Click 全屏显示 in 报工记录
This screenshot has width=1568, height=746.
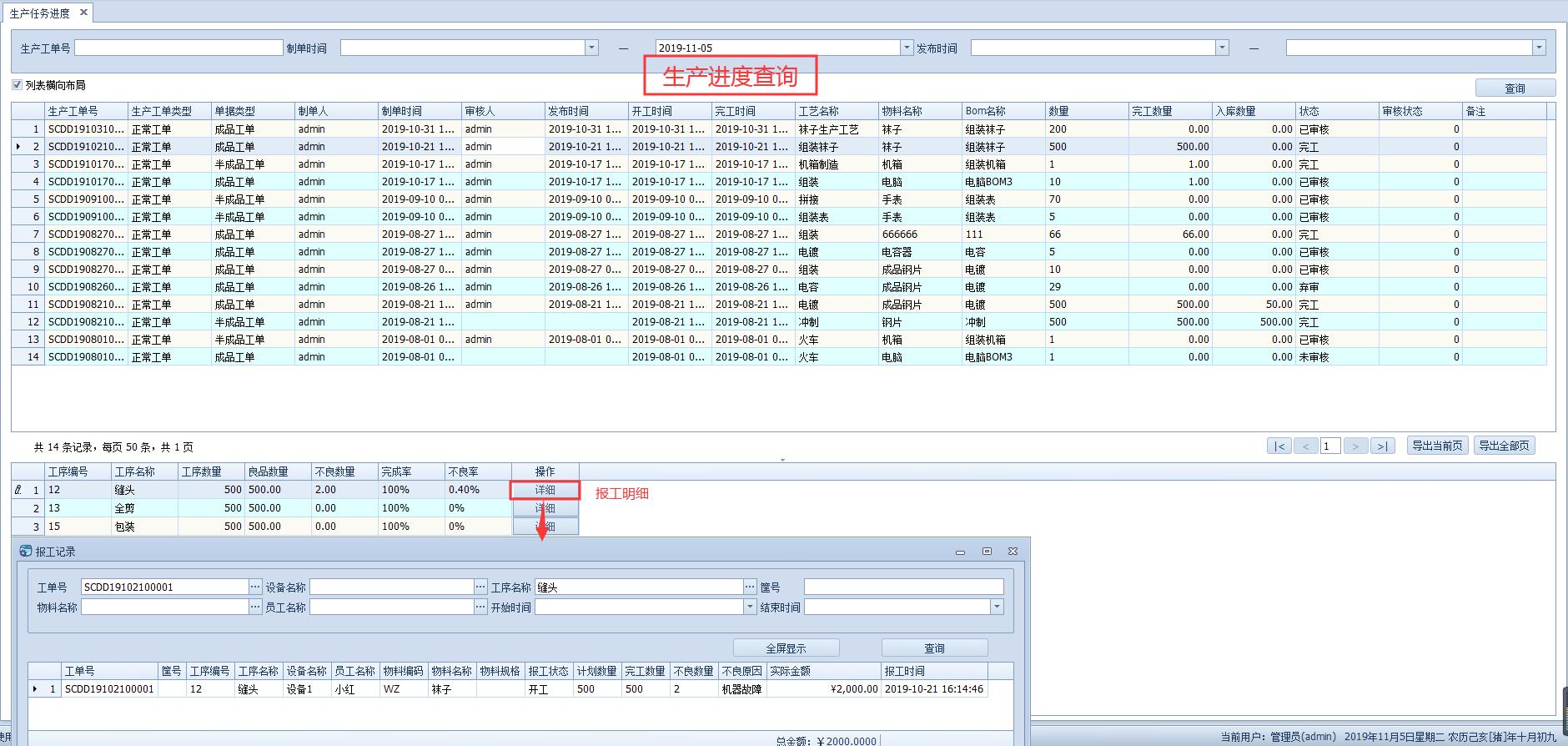tap(786, 648)
